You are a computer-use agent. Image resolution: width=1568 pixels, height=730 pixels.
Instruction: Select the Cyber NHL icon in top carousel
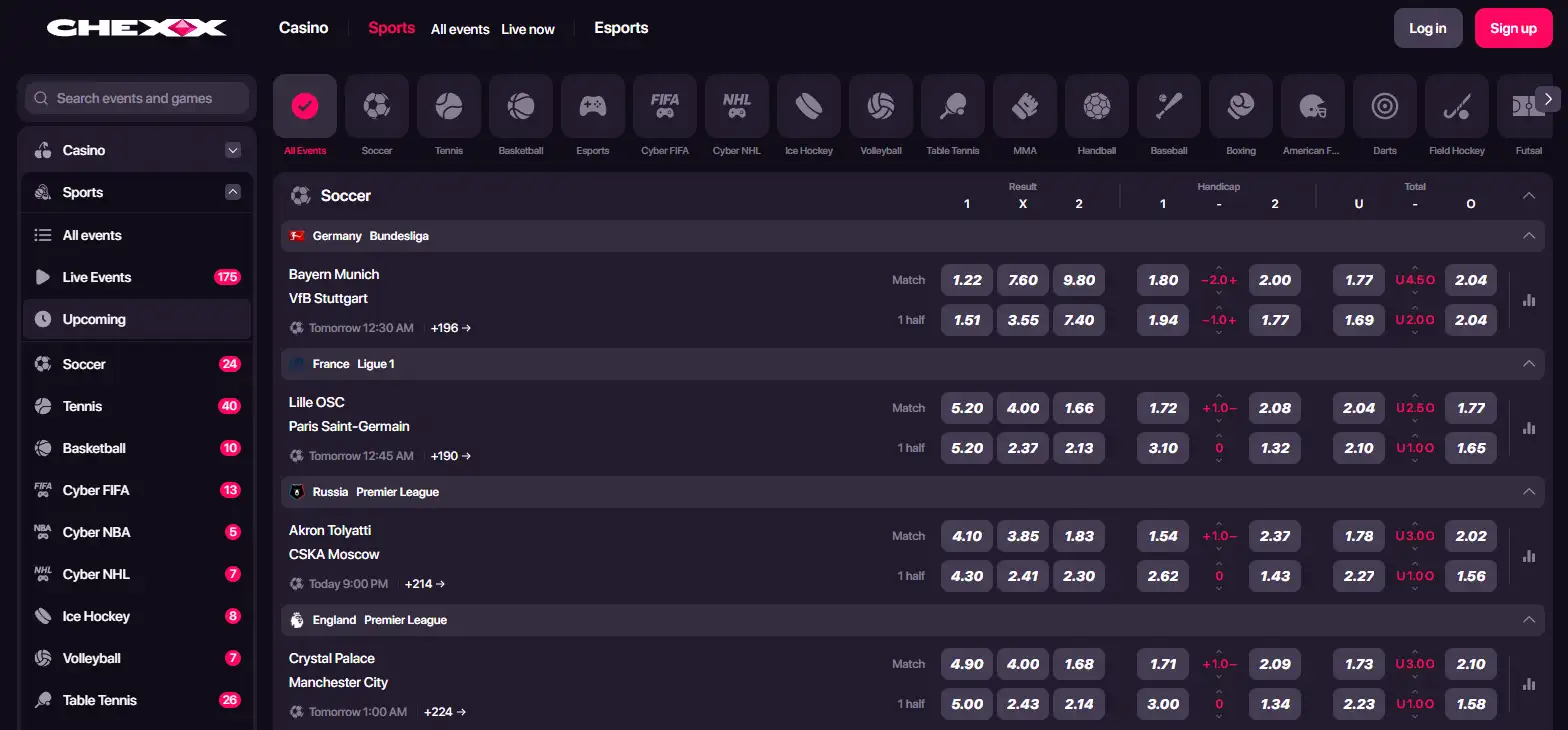[737, 106]
